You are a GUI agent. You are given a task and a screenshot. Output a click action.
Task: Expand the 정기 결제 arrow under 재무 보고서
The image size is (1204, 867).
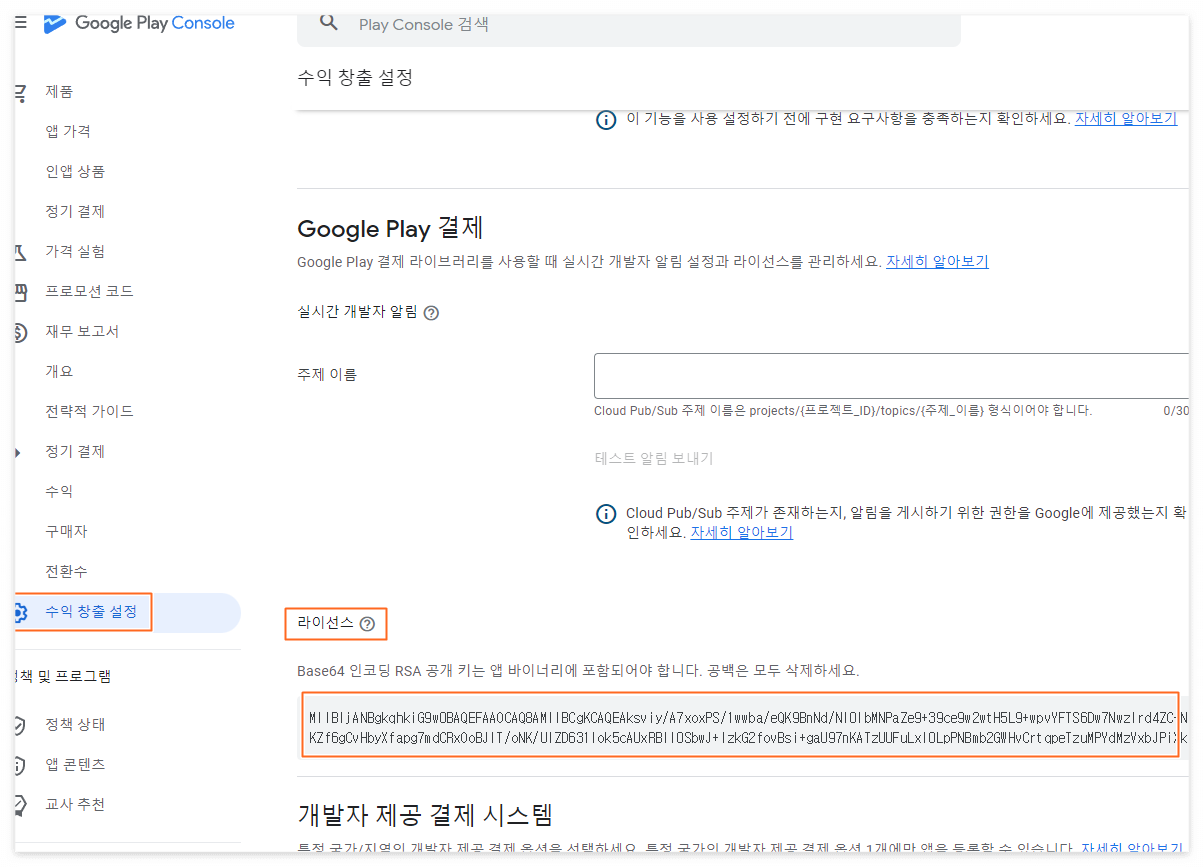(x=19, y=452)
